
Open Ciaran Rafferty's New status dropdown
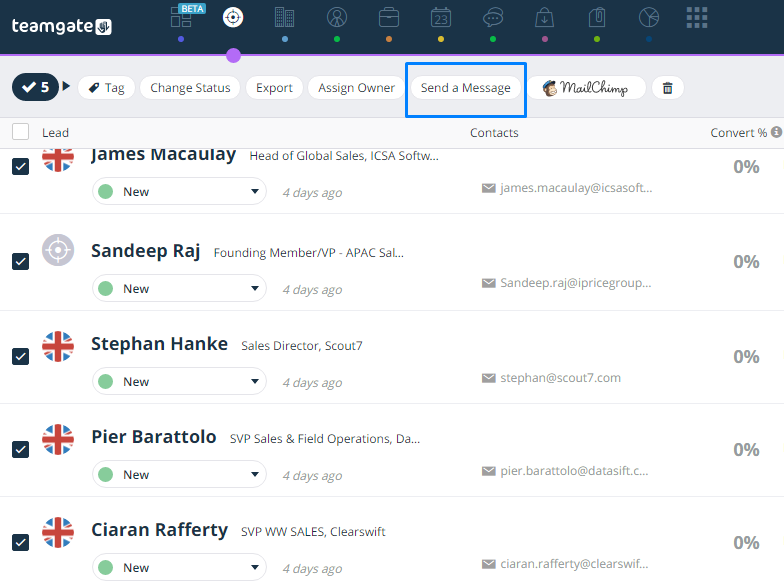coord(179,568)
